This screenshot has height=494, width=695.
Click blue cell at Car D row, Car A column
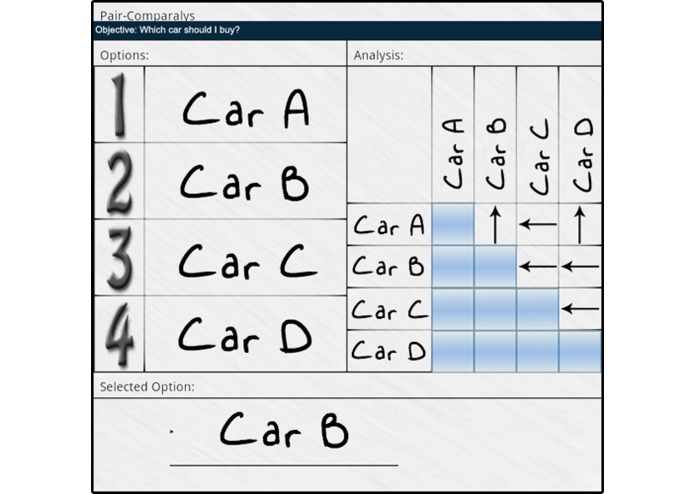coord(453,351)
